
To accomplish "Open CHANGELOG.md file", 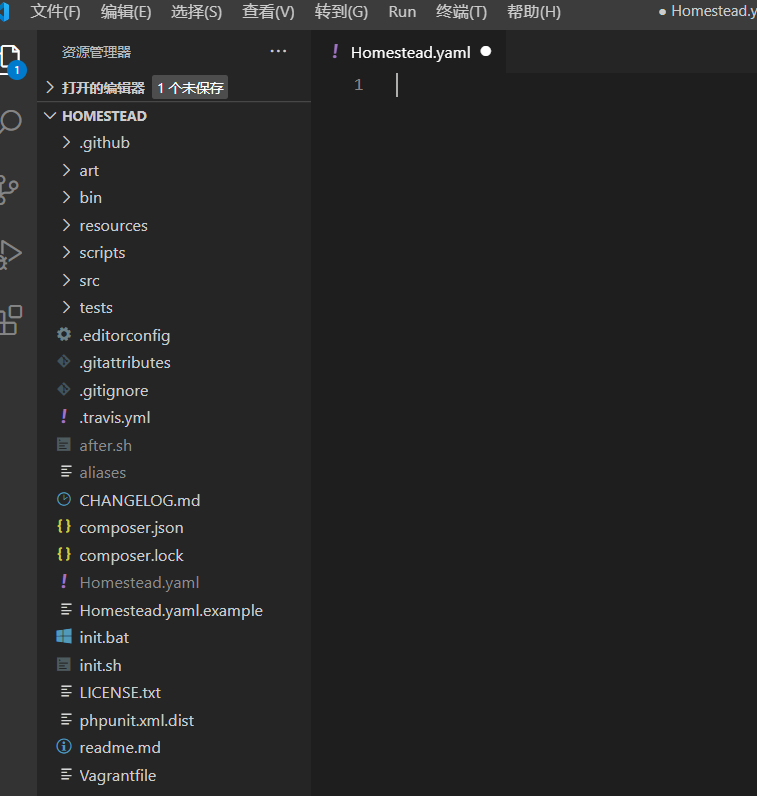I will point(140,500).
